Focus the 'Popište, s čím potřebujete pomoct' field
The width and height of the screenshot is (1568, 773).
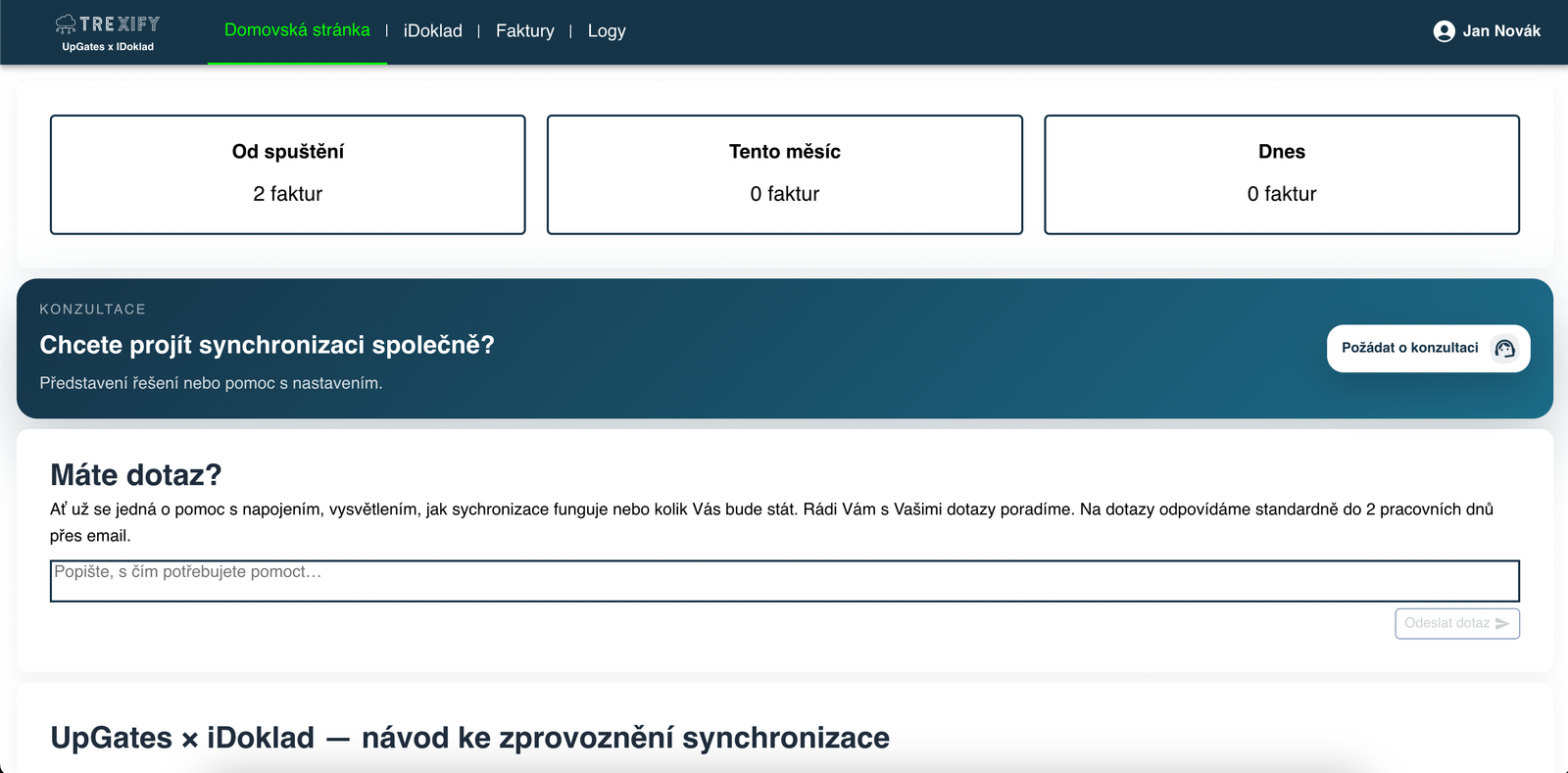[x=784, y=581]
